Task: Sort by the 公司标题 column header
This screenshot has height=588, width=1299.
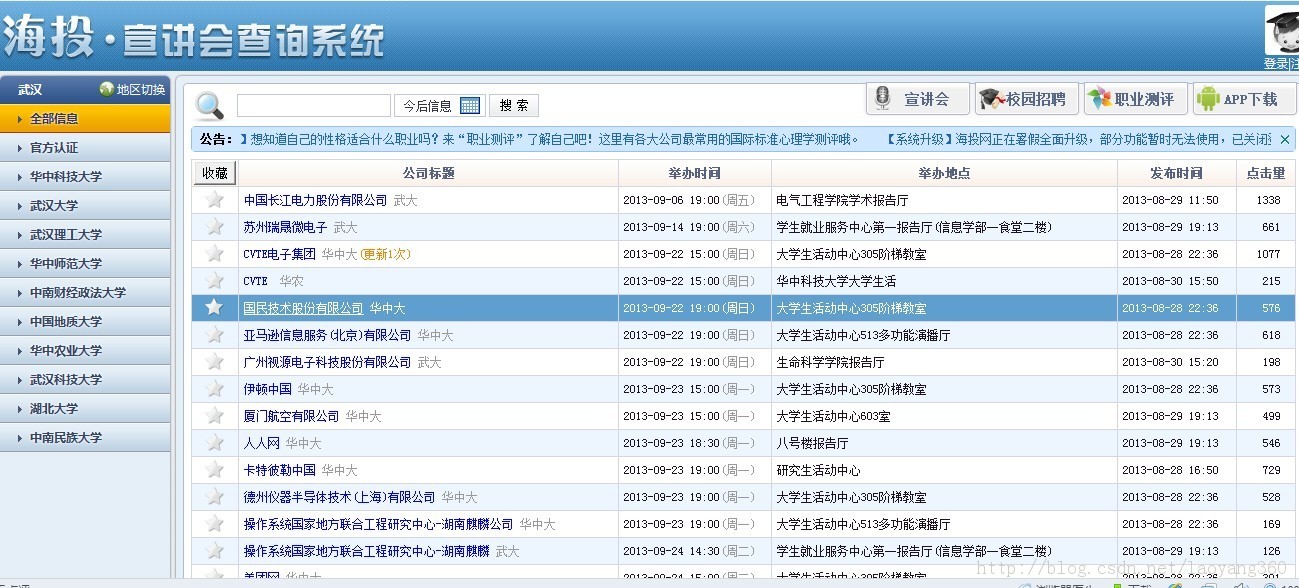Action: click(x=429, y=173)
